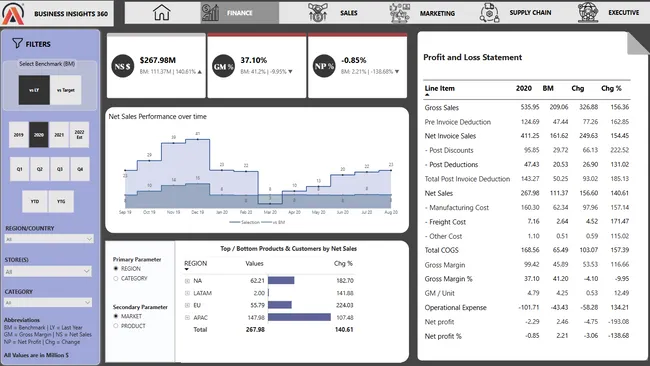This screenshot has height=366, width=650.
Task: Select the vs LY benchmark button
Action: pyautogui.click(x=34, y=90)
